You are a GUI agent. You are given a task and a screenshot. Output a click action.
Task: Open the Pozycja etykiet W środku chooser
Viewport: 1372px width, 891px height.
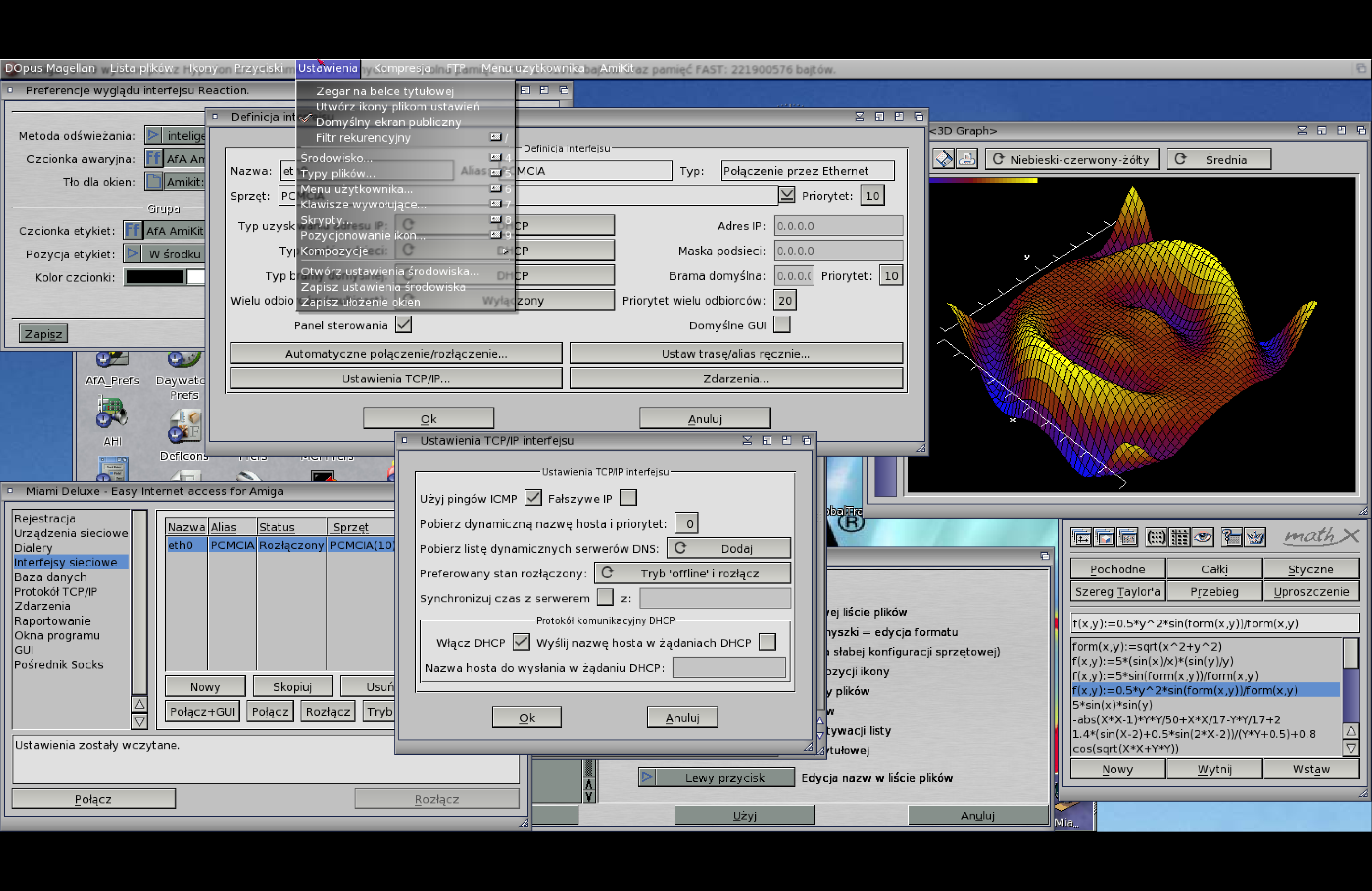164,254
